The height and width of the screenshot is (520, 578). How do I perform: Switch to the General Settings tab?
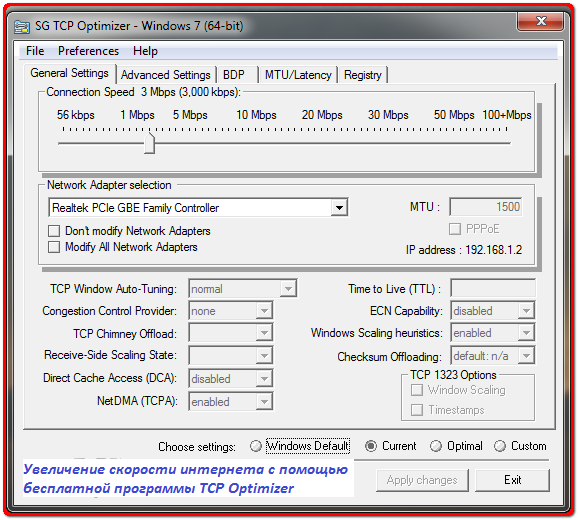pos(70,73)
